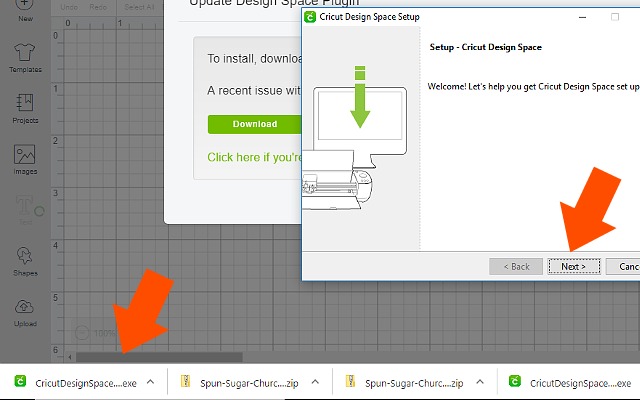Click Select All in the Design Space toolbar
This screenshot has height=400, width=640.
pyautogui.click(x=139, y=7)
